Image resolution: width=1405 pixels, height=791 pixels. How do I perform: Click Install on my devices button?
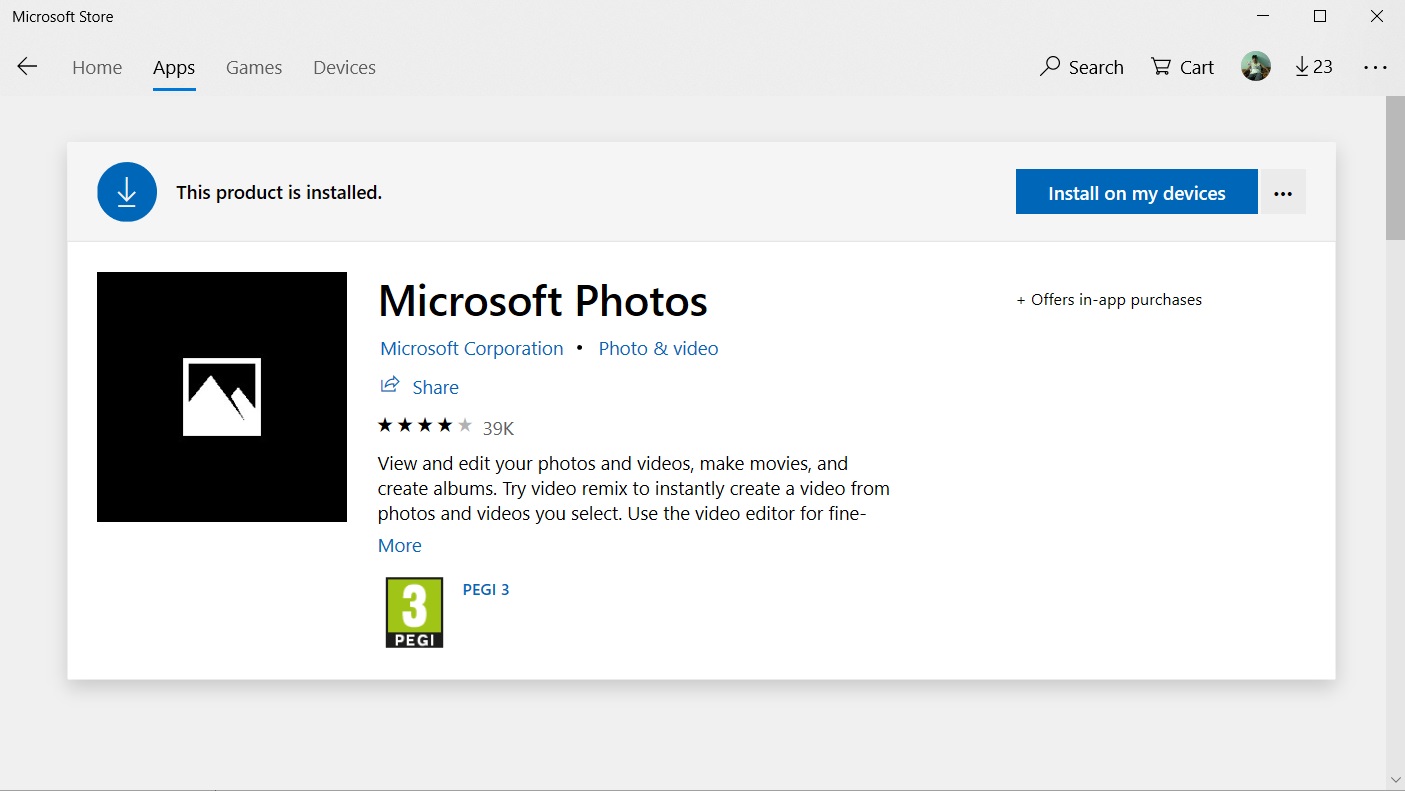coord(1136,193)
